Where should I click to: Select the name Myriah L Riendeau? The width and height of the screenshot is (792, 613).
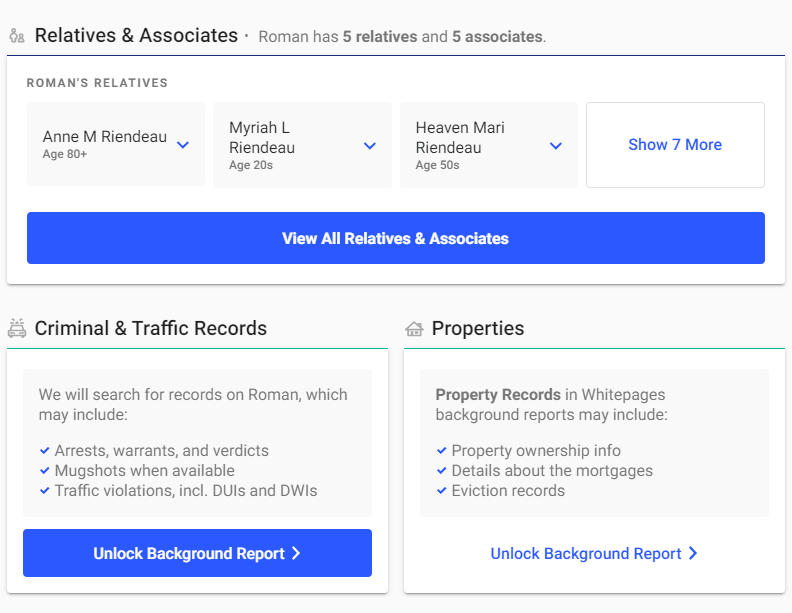click(262, 137)
